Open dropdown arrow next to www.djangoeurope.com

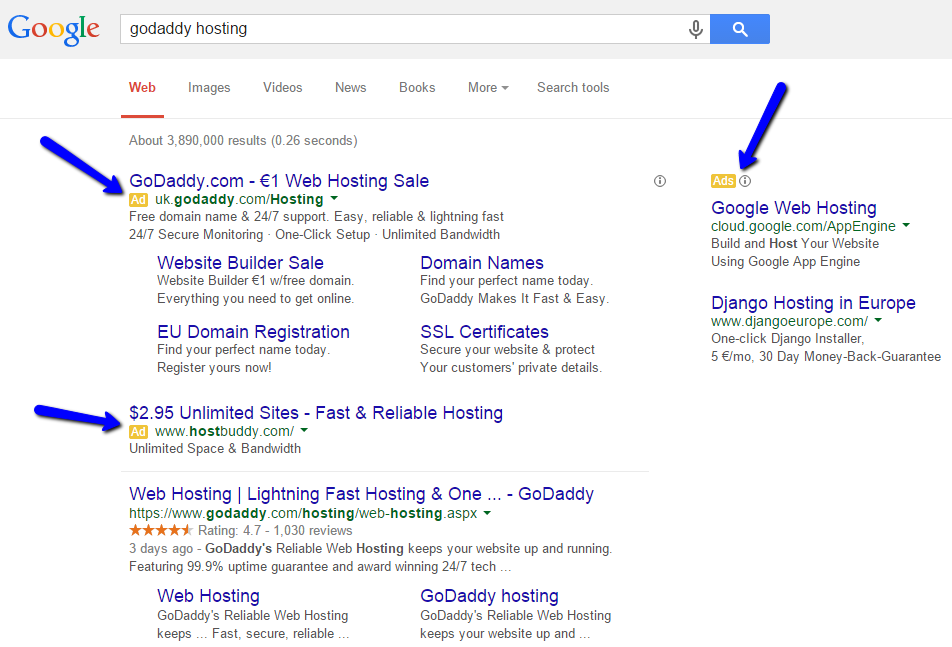(x=878, y=320)
